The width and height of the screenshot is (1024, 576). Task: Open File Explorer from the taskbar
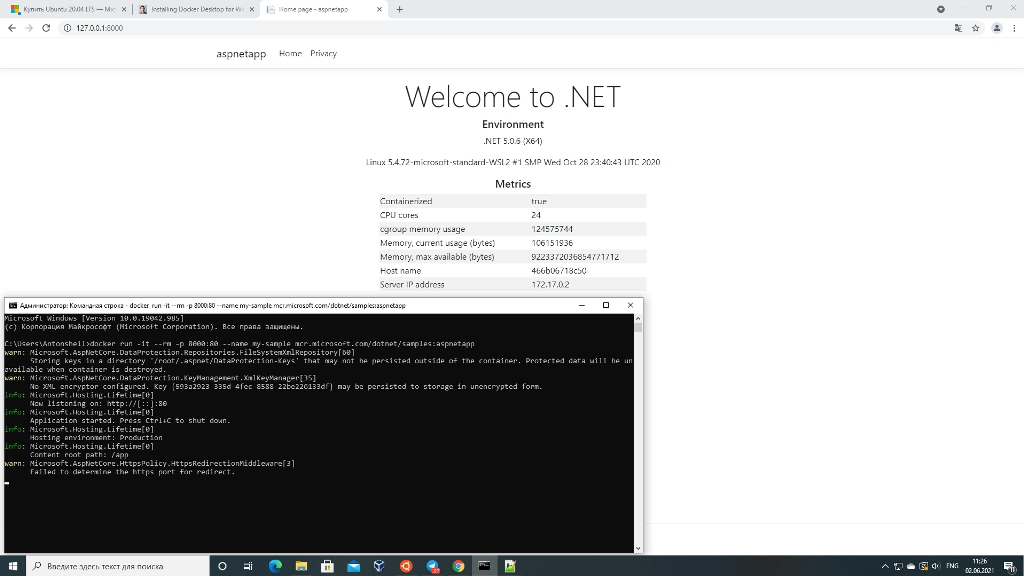point(301,566)
